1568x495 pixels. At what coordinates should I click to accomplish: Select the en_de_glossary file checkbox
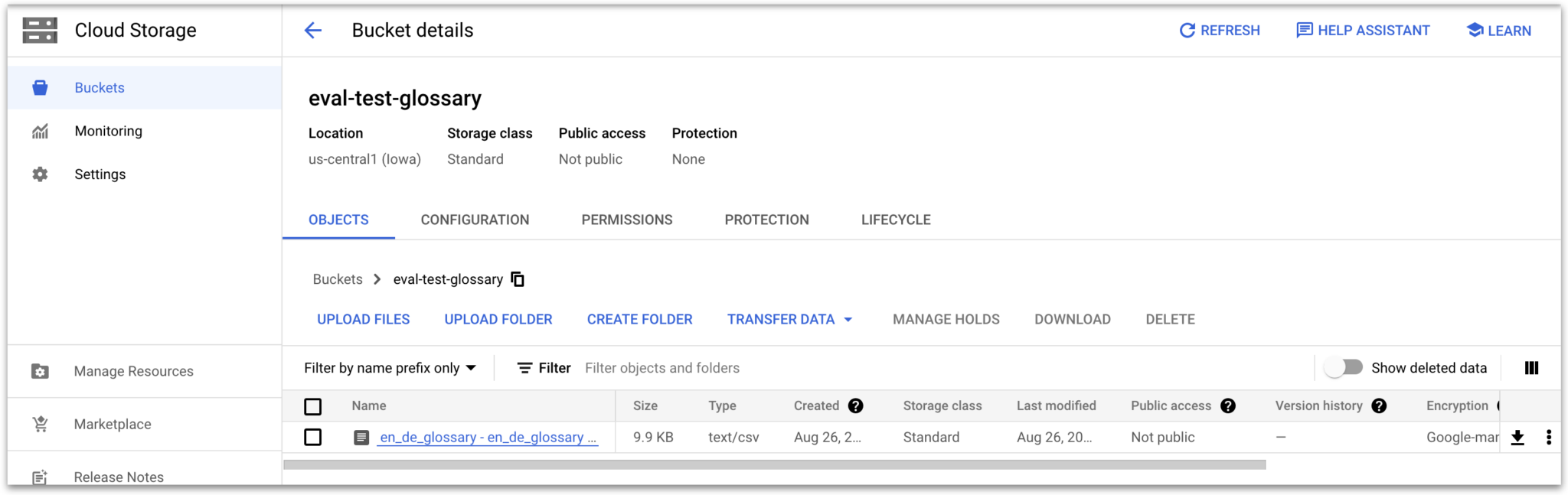click(313, 438)
